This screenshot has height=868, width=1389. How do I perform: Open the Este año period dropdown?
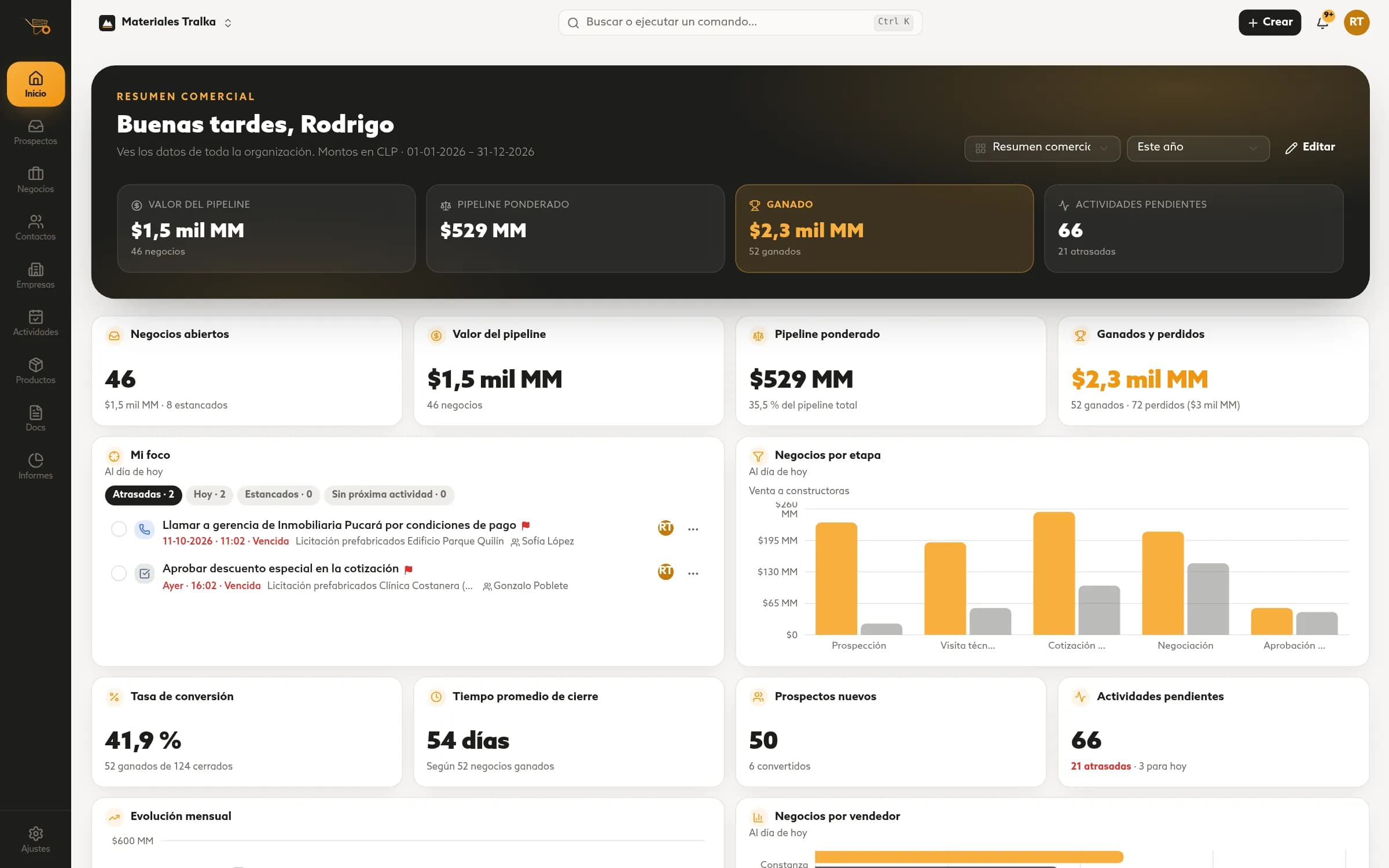1197,148
